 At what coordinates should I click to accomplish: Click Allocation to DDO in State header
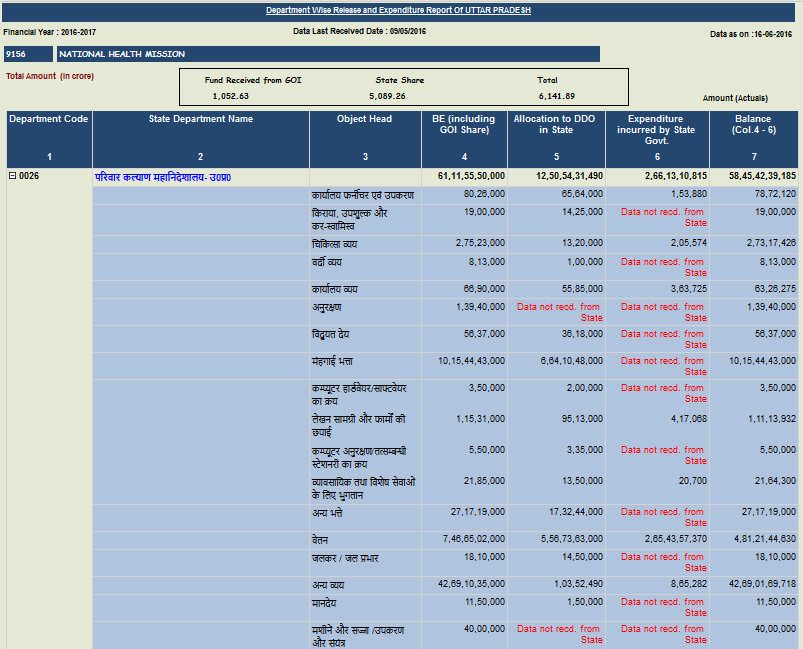[x=556, y=139]
